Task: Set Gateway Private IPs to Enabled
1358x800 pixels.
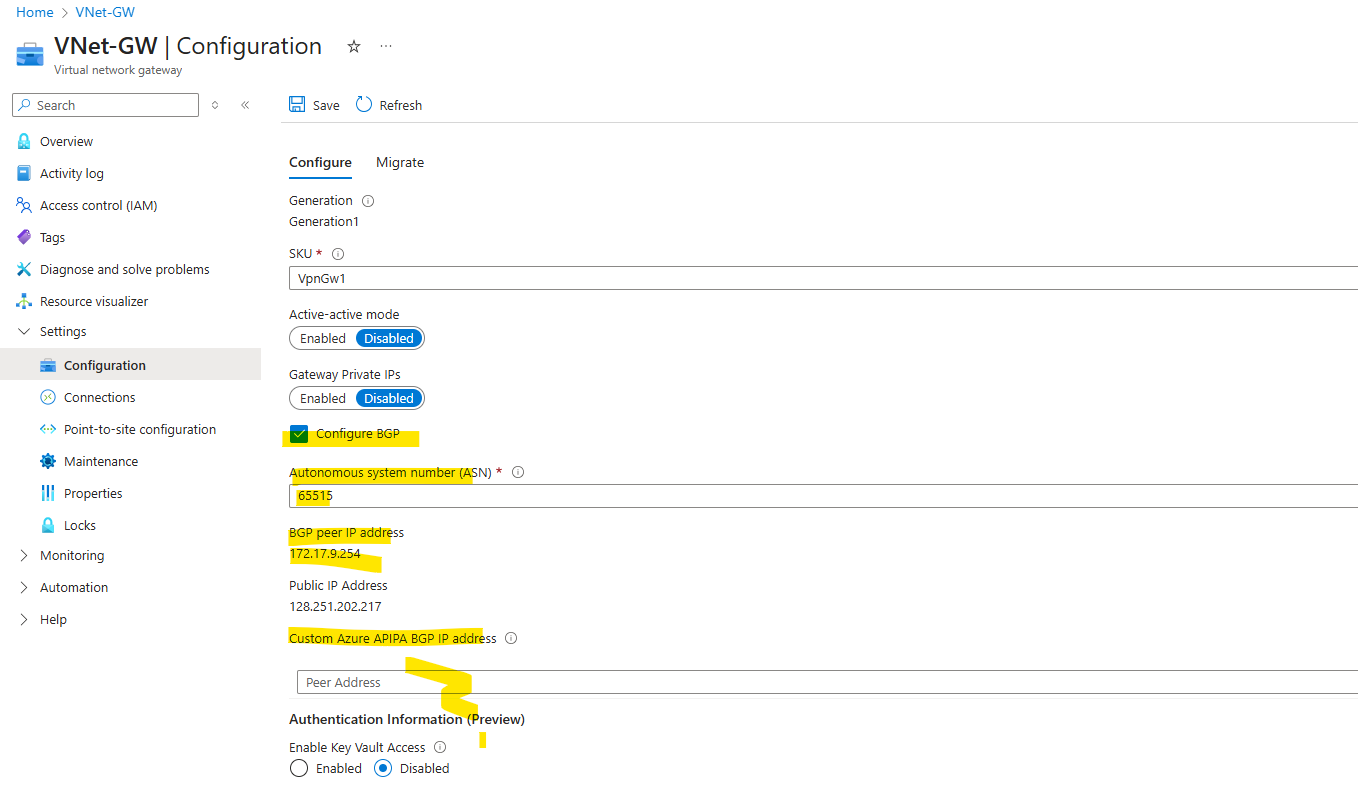Action: tap(323, 399)
